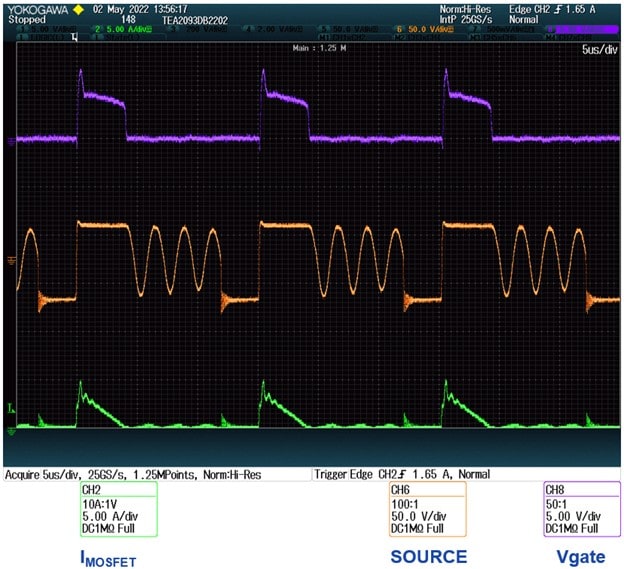Click the Stopped acquisition status text

[27, 19]
